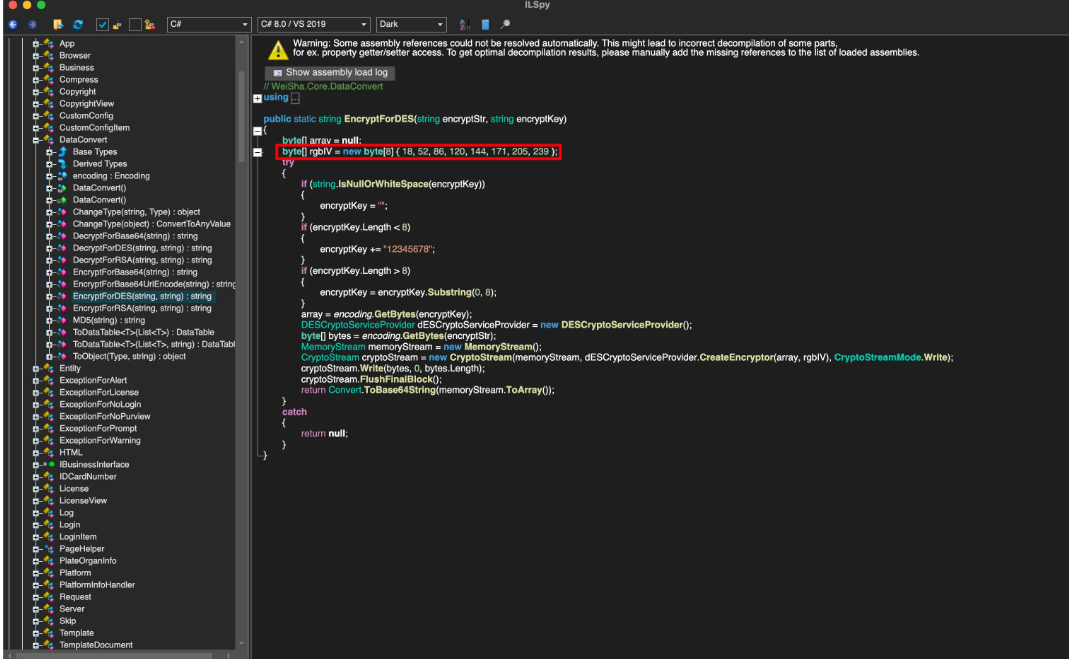
Task: Collapse the DataConvert tree node
Action: pos(35,140)
